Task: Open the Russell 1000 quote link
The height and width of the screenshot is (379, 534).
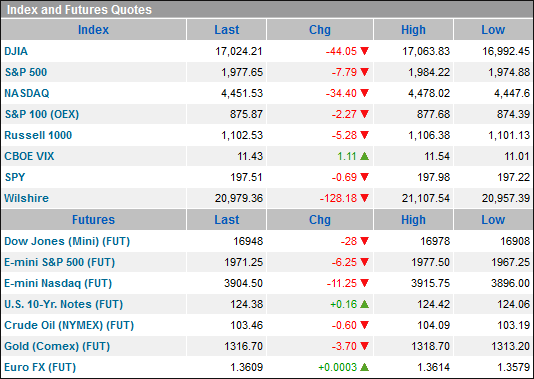Action: point(38,135)
